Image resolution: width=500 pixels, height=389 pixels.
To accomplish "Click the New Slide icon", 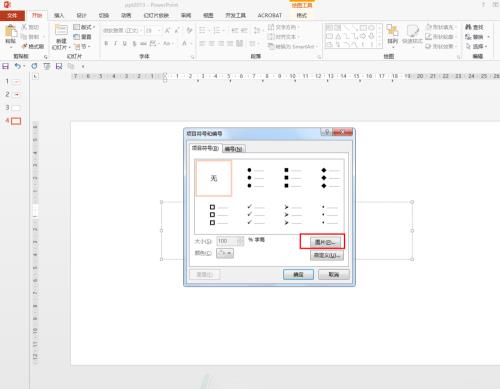I will tap(61, 30).
